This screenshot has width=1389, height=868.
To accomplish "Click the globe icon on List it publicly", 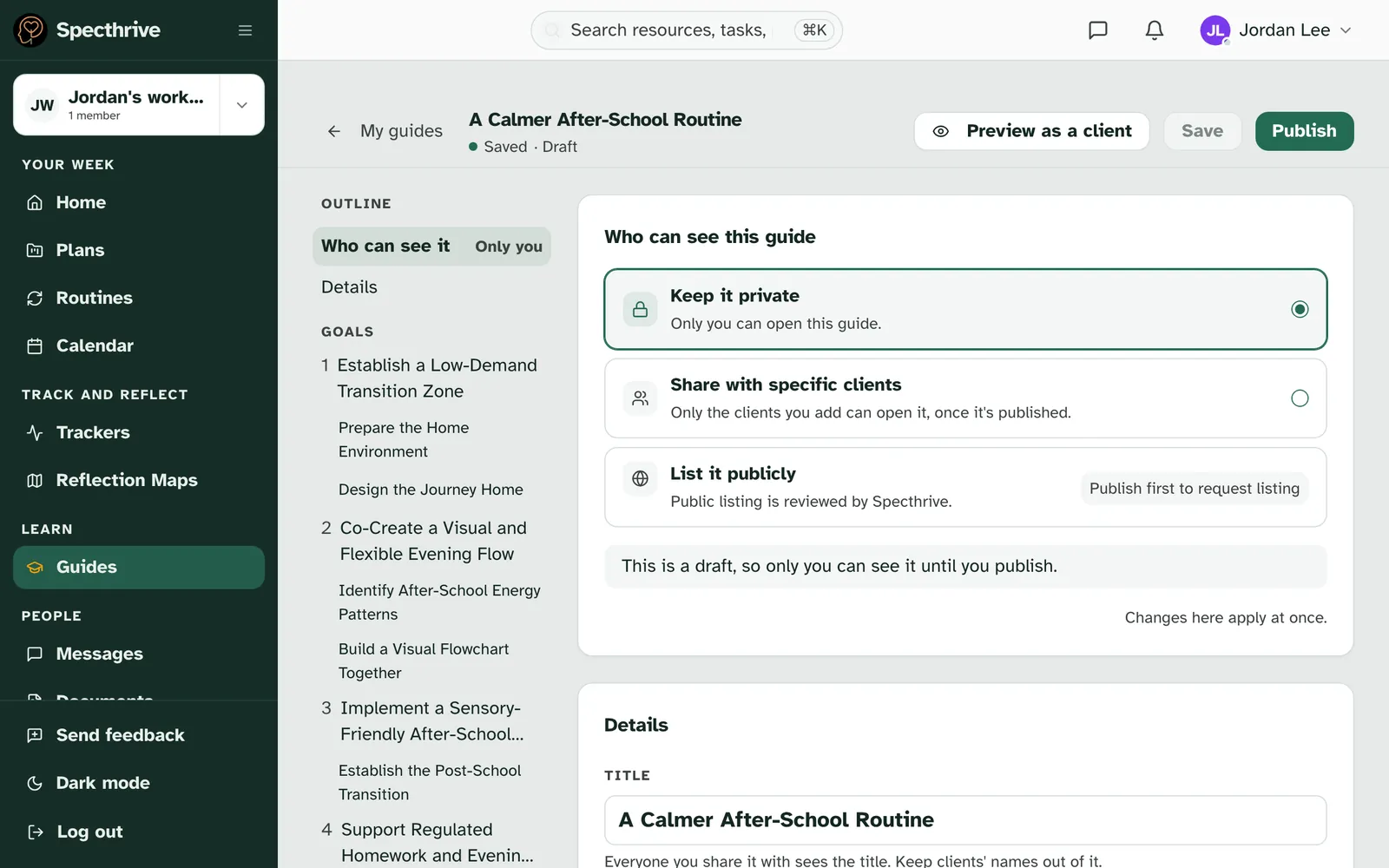I will [x=640, y=478].
